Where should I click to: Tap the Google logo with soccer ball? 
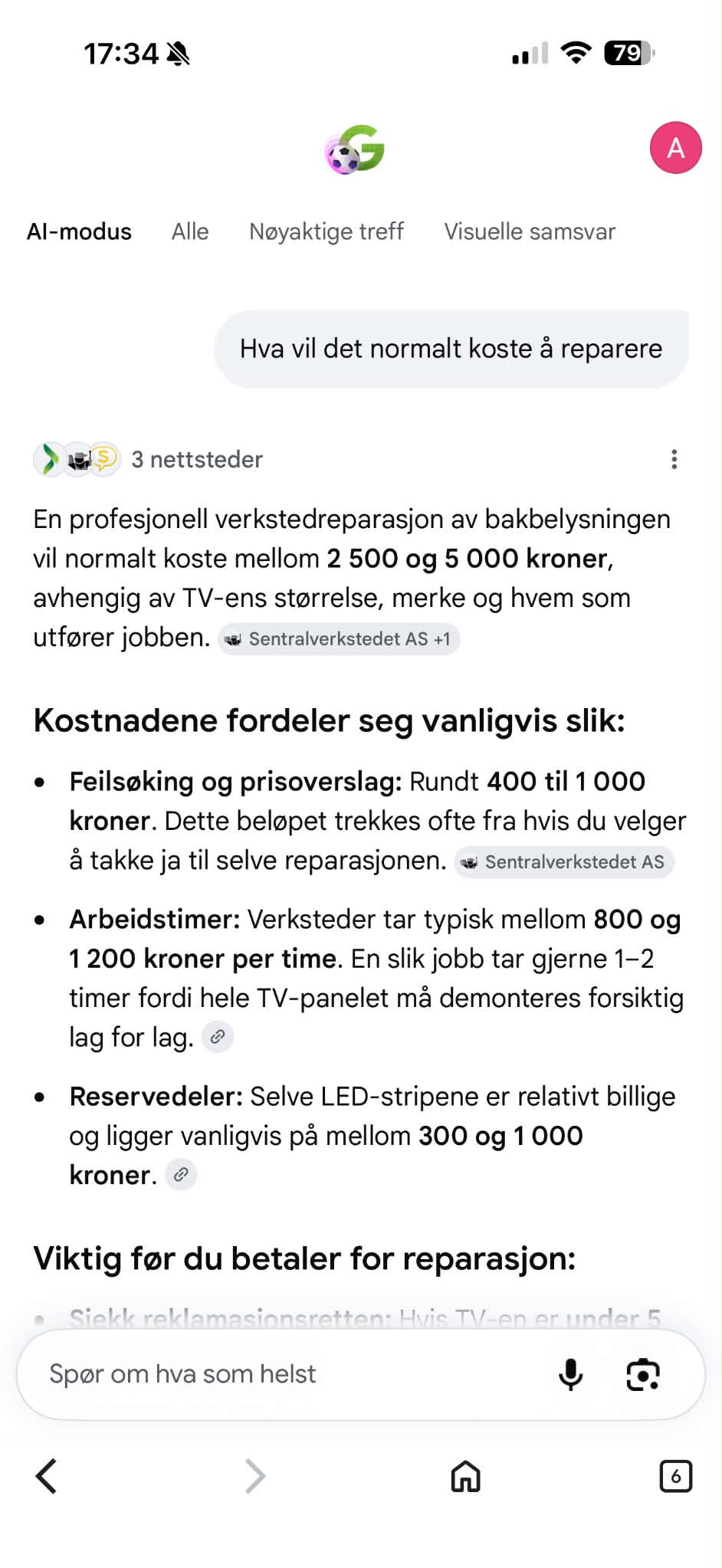pos(354,149)
